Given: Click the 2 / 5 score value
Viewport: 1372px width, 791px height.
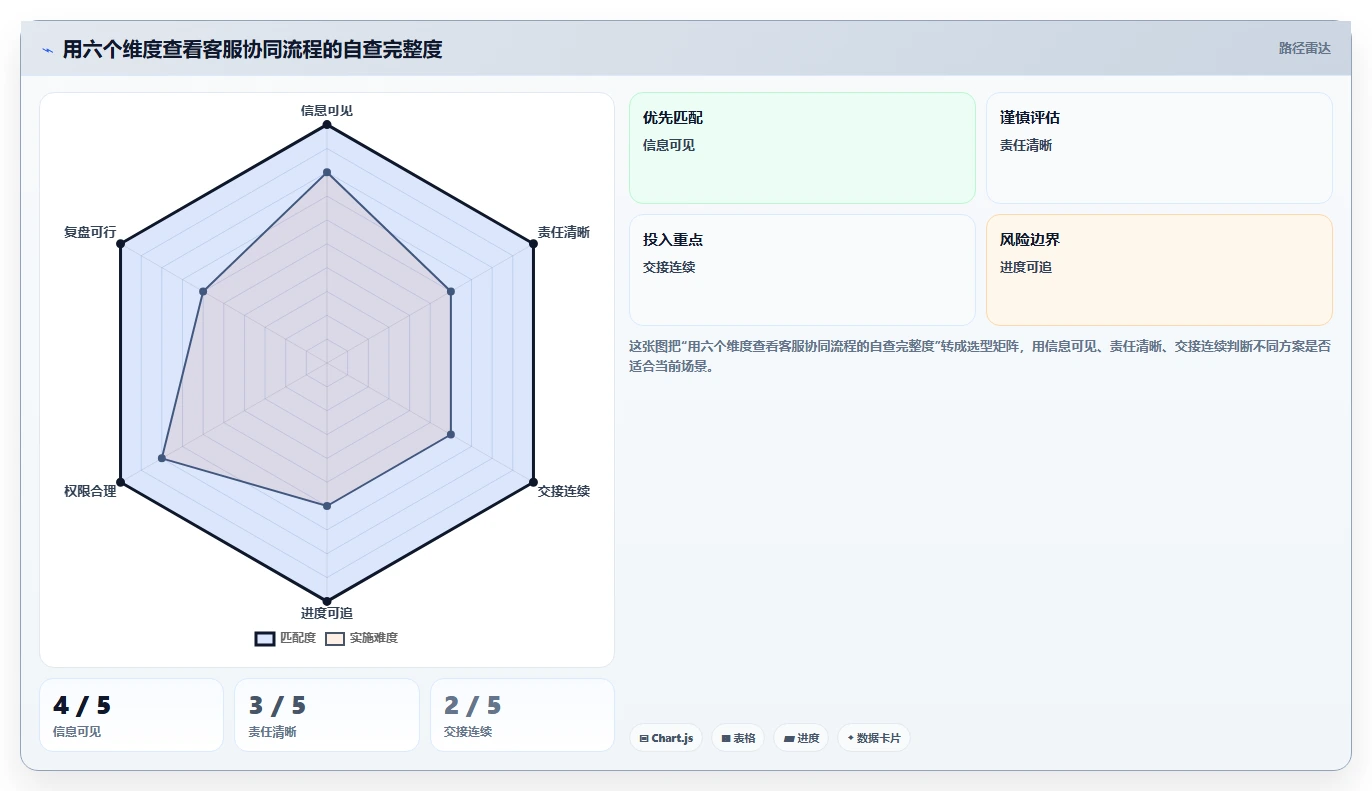Looking at the screenshot, I should tap(473, 705).
